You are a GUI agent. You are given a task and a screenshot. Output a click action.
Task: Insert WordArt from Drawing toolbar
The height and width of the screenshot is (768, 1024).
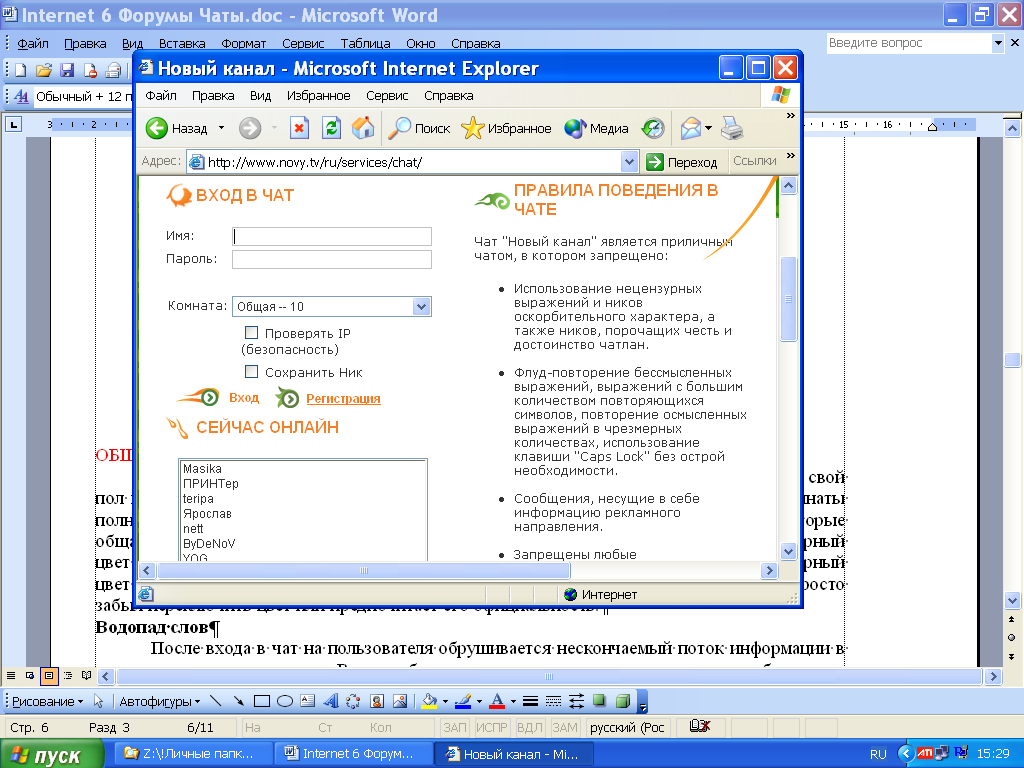point(331,701)
